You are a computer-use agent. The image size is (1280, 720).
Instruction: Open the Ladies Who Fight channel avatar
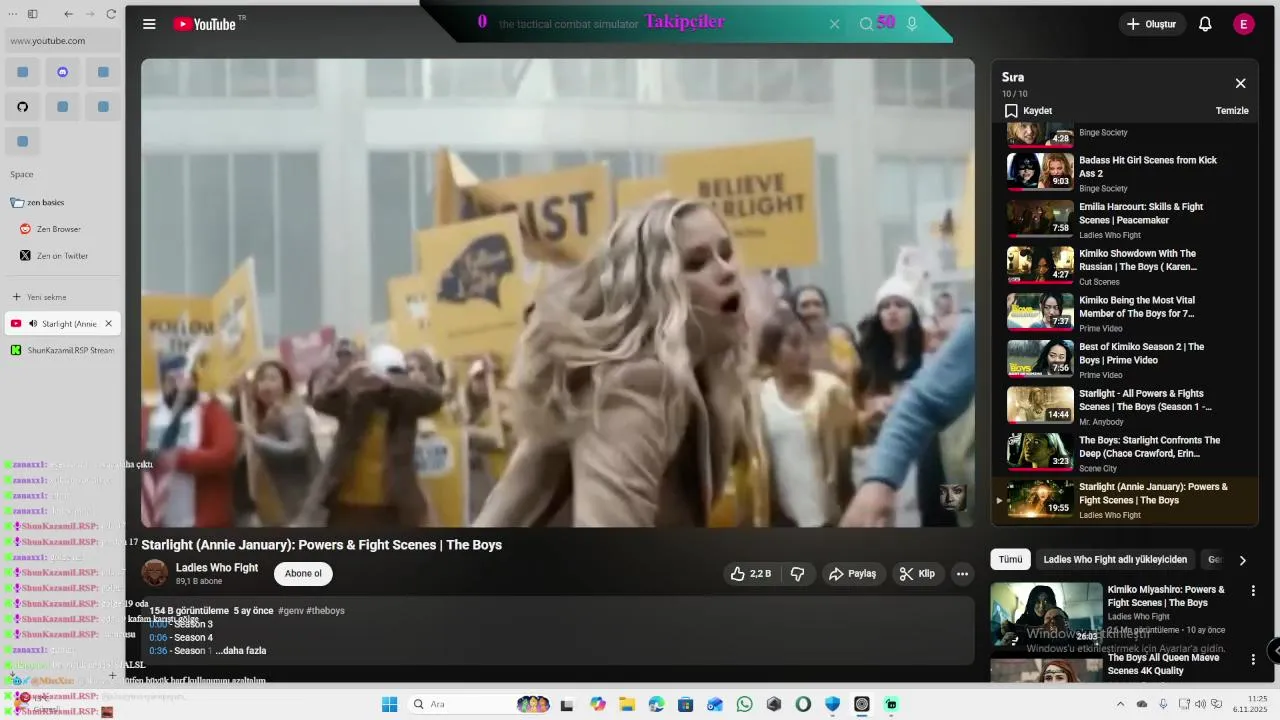tap(155, 573)
